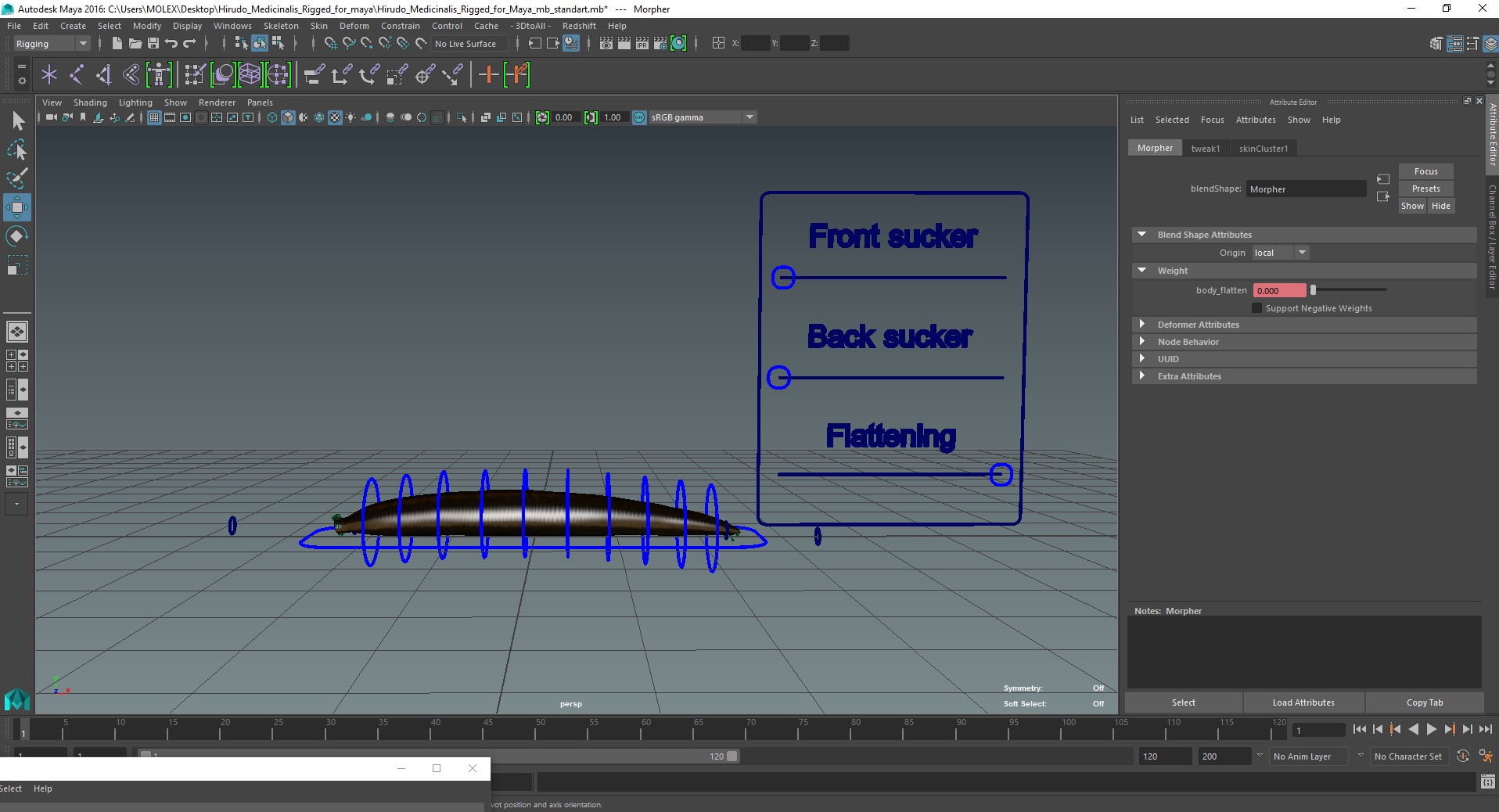Click the Load Attributes button
The image size is (1499, 812).
coord(1303,702)
